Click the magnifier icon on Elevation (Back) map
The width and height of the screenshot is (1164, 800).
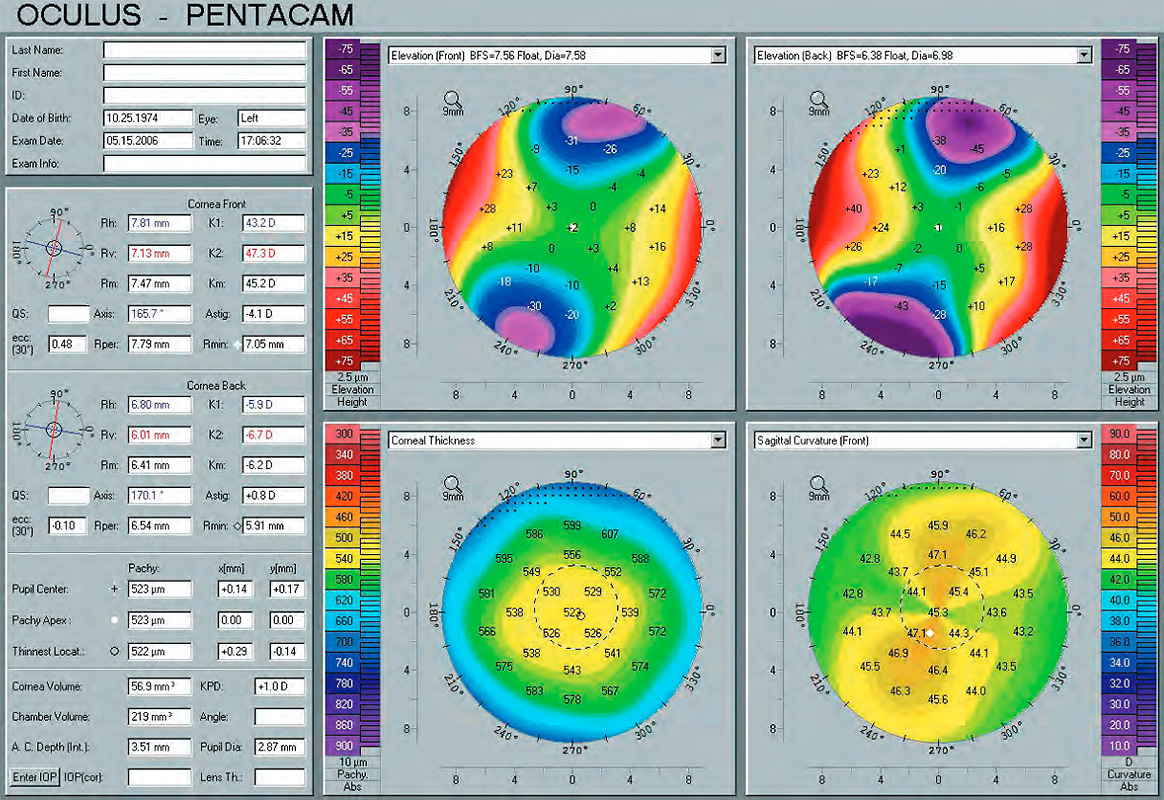pos(820,98)
